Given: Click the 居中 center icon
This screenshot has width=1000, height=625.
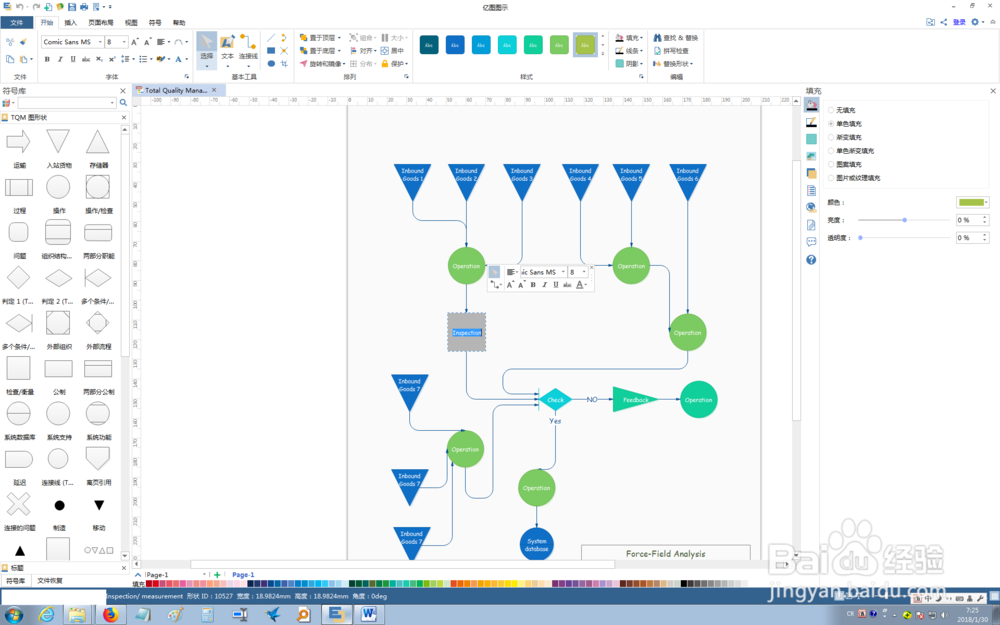Looking at the screenshot, I should point(393,50).
